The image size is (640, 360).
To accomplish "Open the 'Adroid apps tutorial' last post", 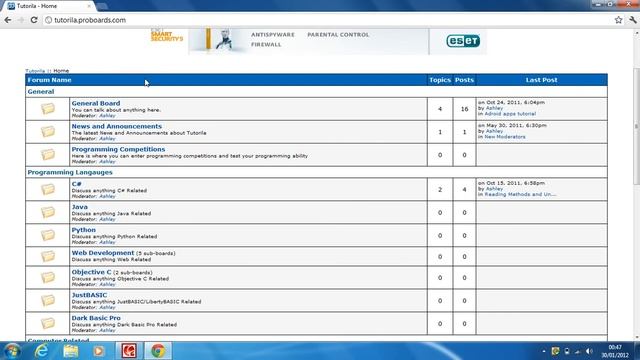I will pyautogui.click(x=510, y=114).
